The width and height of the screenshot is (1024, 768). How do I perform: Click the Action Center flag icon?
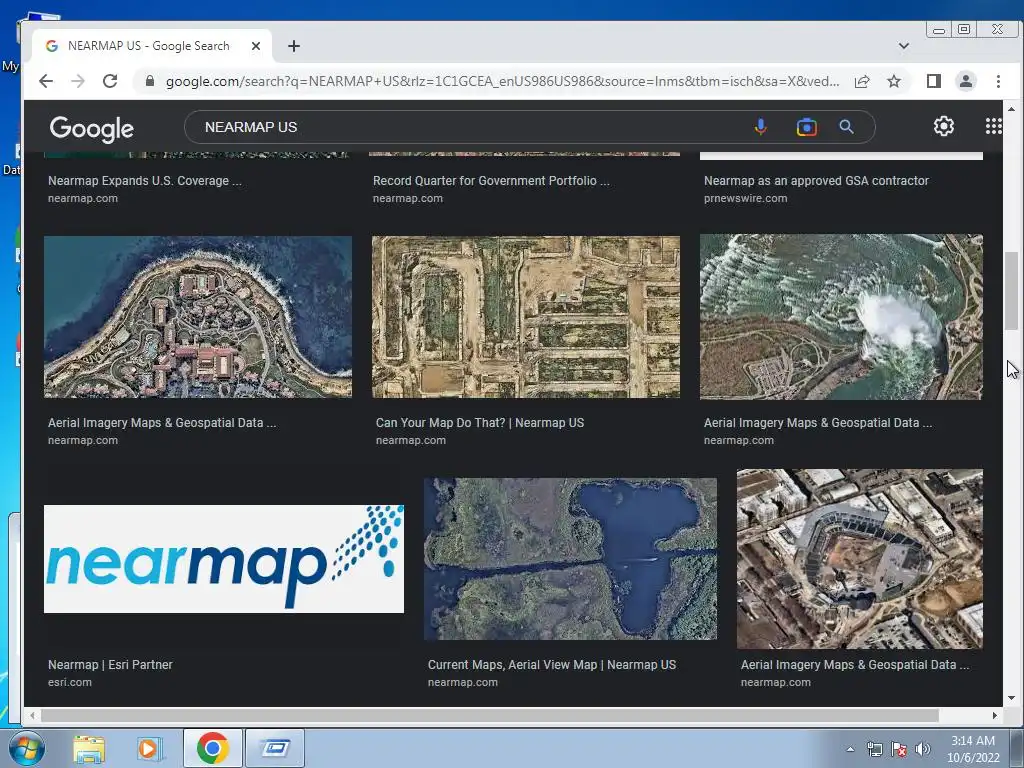899,749
